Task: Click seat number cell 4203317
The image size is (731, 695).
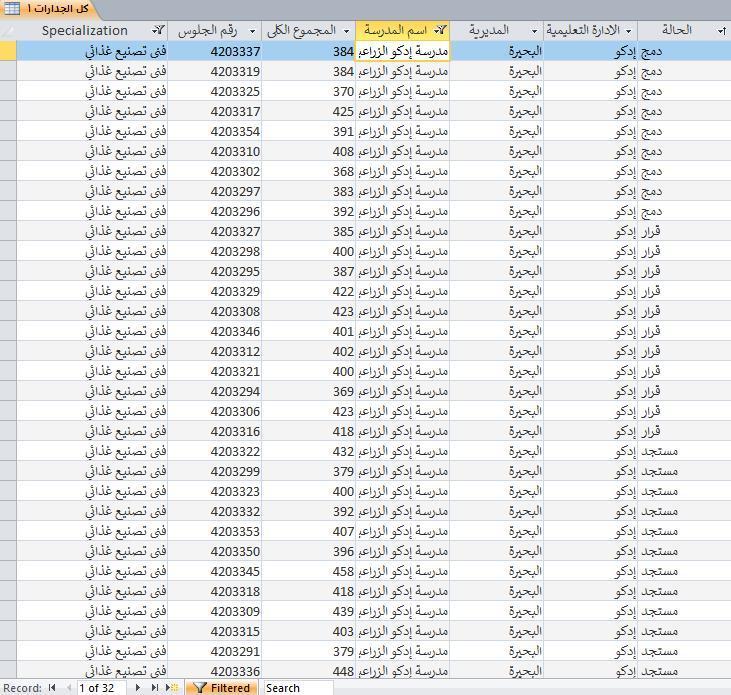Action: 214,111
